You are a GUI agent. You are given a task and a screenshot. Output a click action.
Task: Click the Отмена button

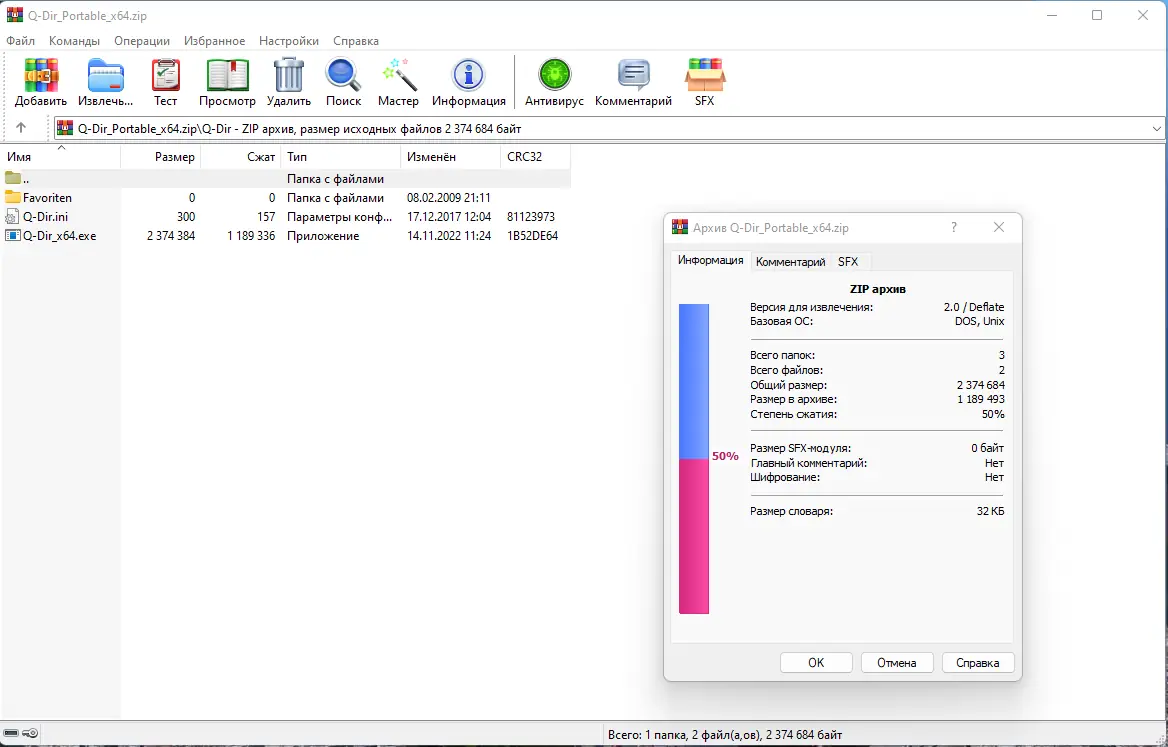[x=896, y=662]
